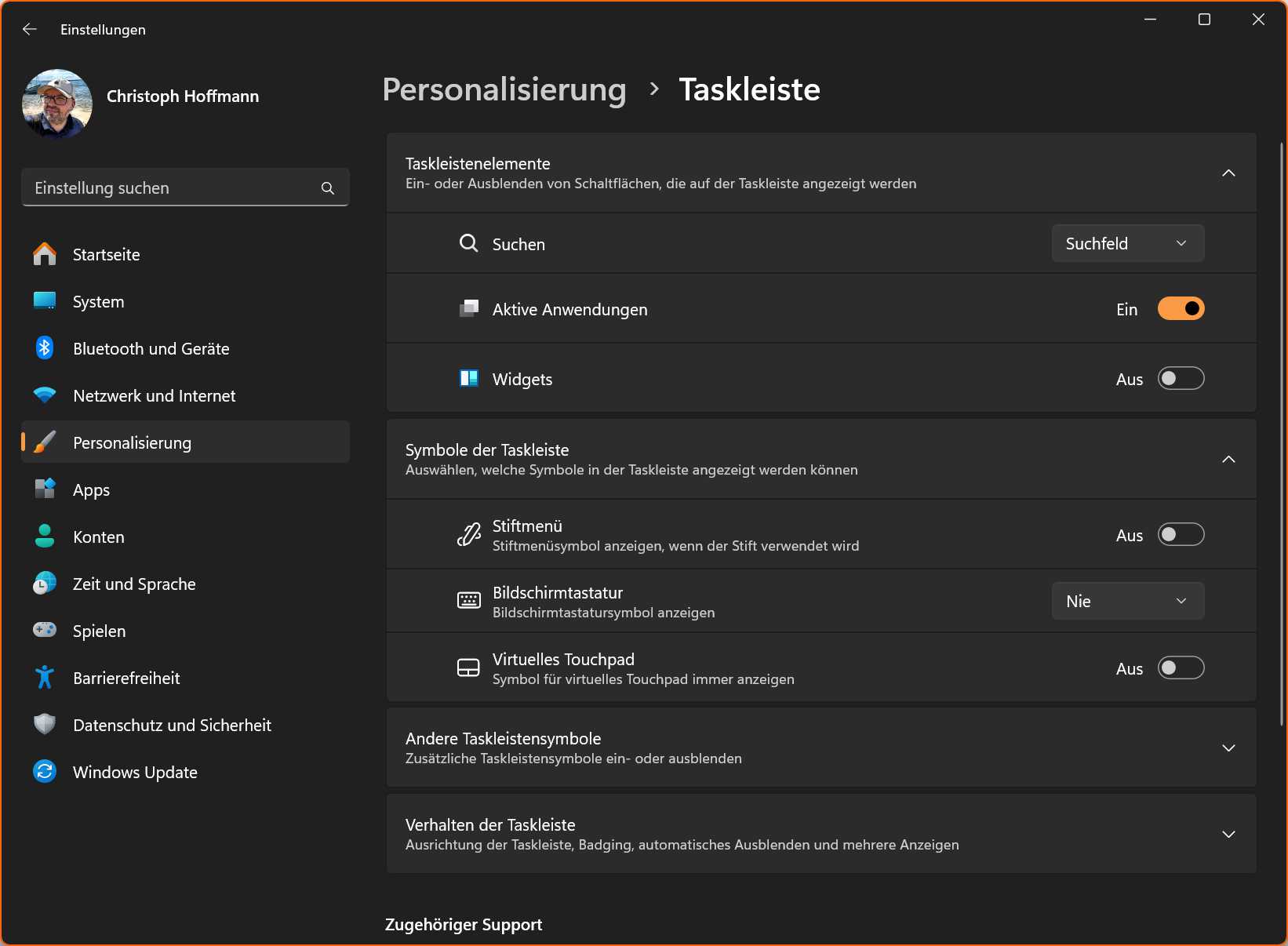This screenshot has width=1288, height=946.
Task: Enable the Widgets toggle
Action: 1181,378
